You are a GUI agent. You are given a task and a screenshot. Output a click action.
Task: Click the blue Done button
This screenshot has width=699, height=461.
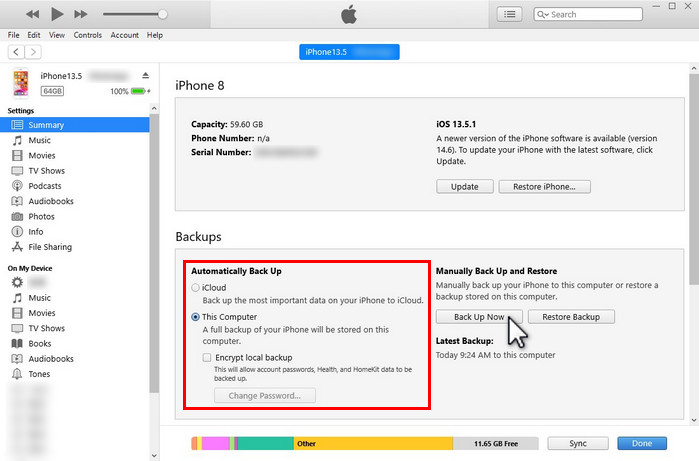pos(642,443)
